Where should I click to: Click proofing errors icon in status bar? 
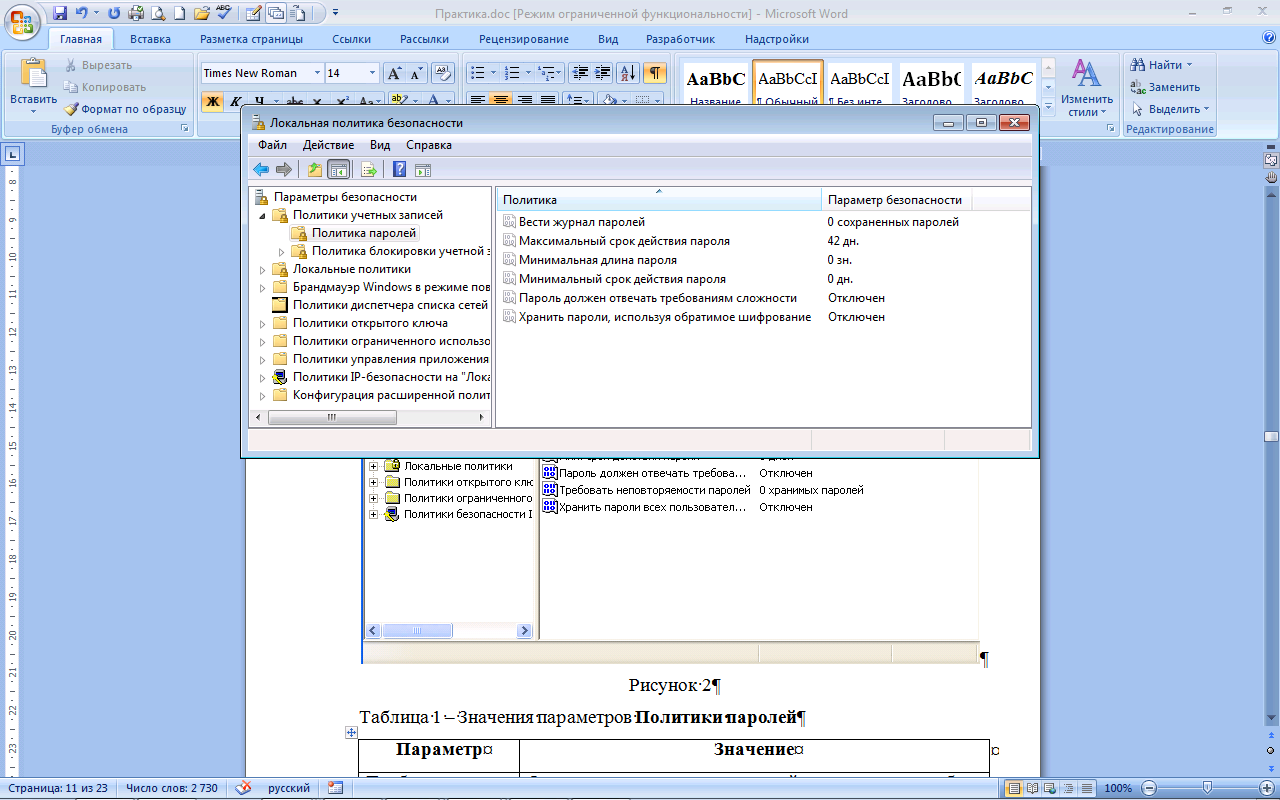coord(243,788)
